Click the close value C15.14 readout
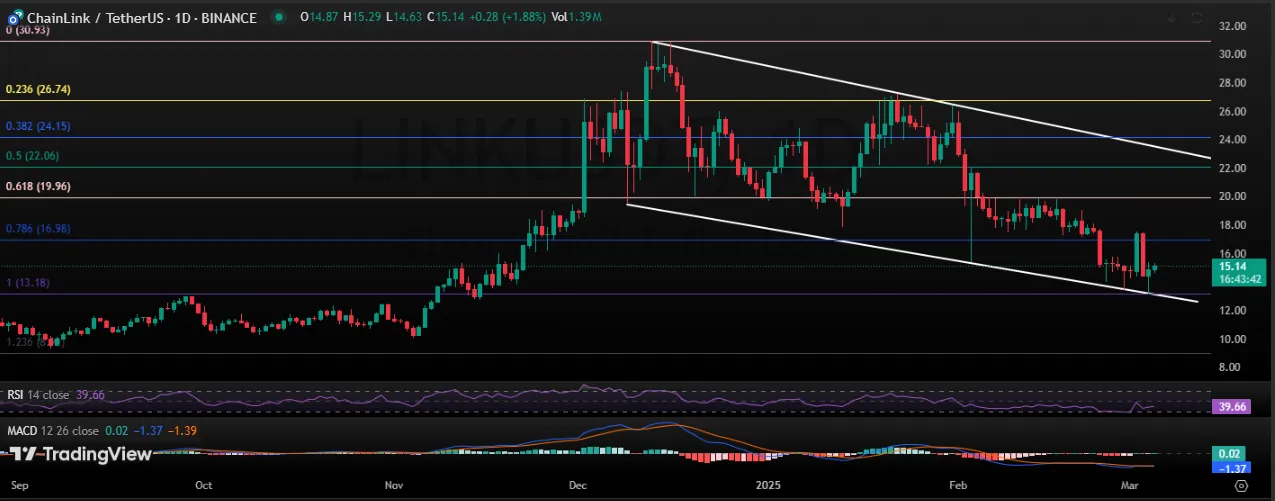1275x501 pixels. pyautogui.click(x=446, y=18)
